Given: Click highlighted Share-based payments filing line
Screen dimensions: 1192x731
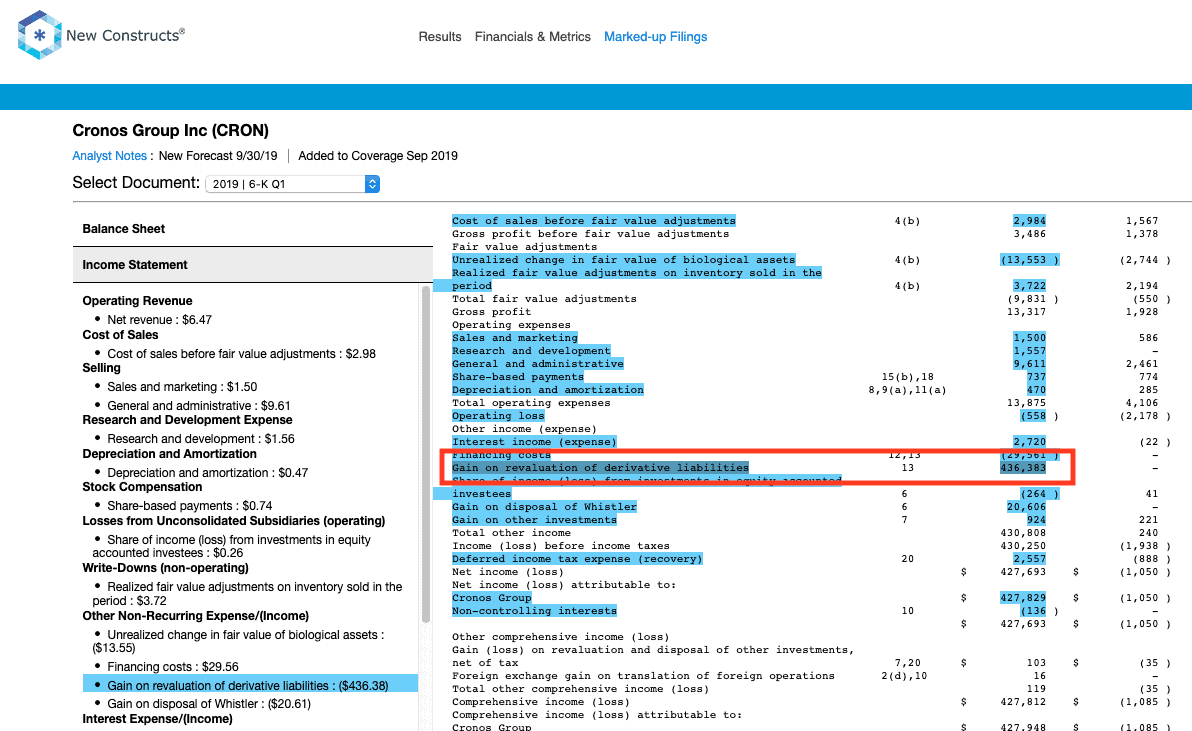Looking at the screenshot, I should [x=518, y=377].
